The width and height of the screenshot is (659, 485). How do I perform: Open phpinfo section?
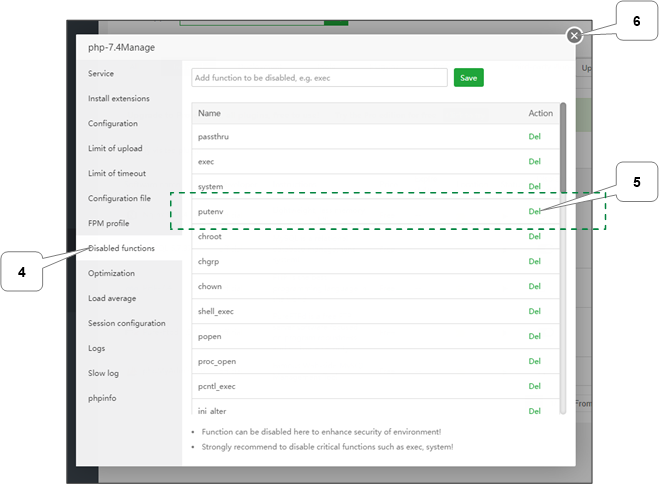tap(102, 398)
